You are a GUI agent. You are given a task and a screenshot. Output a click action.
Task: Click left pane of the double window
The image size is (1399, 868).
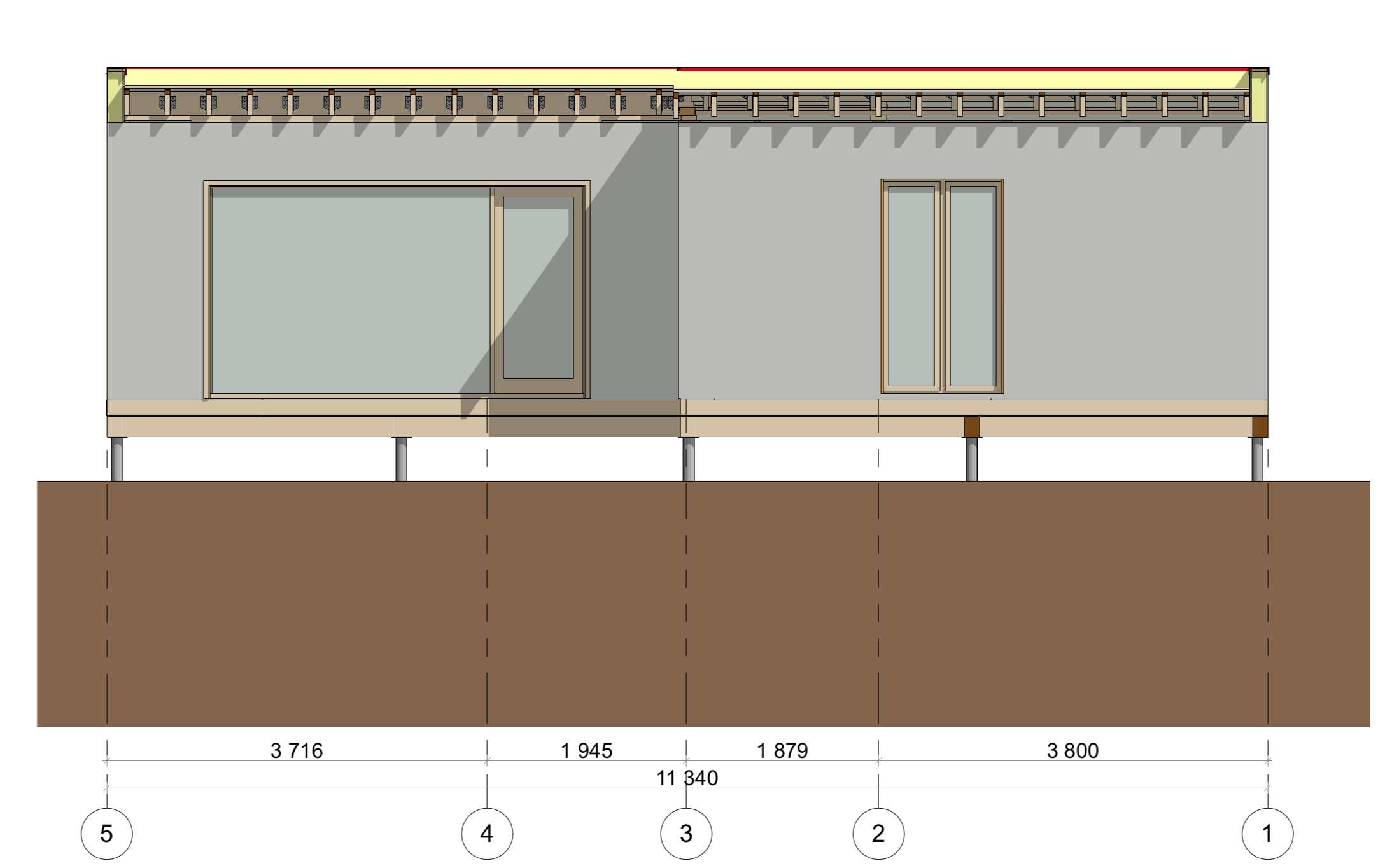click(911, 286)
